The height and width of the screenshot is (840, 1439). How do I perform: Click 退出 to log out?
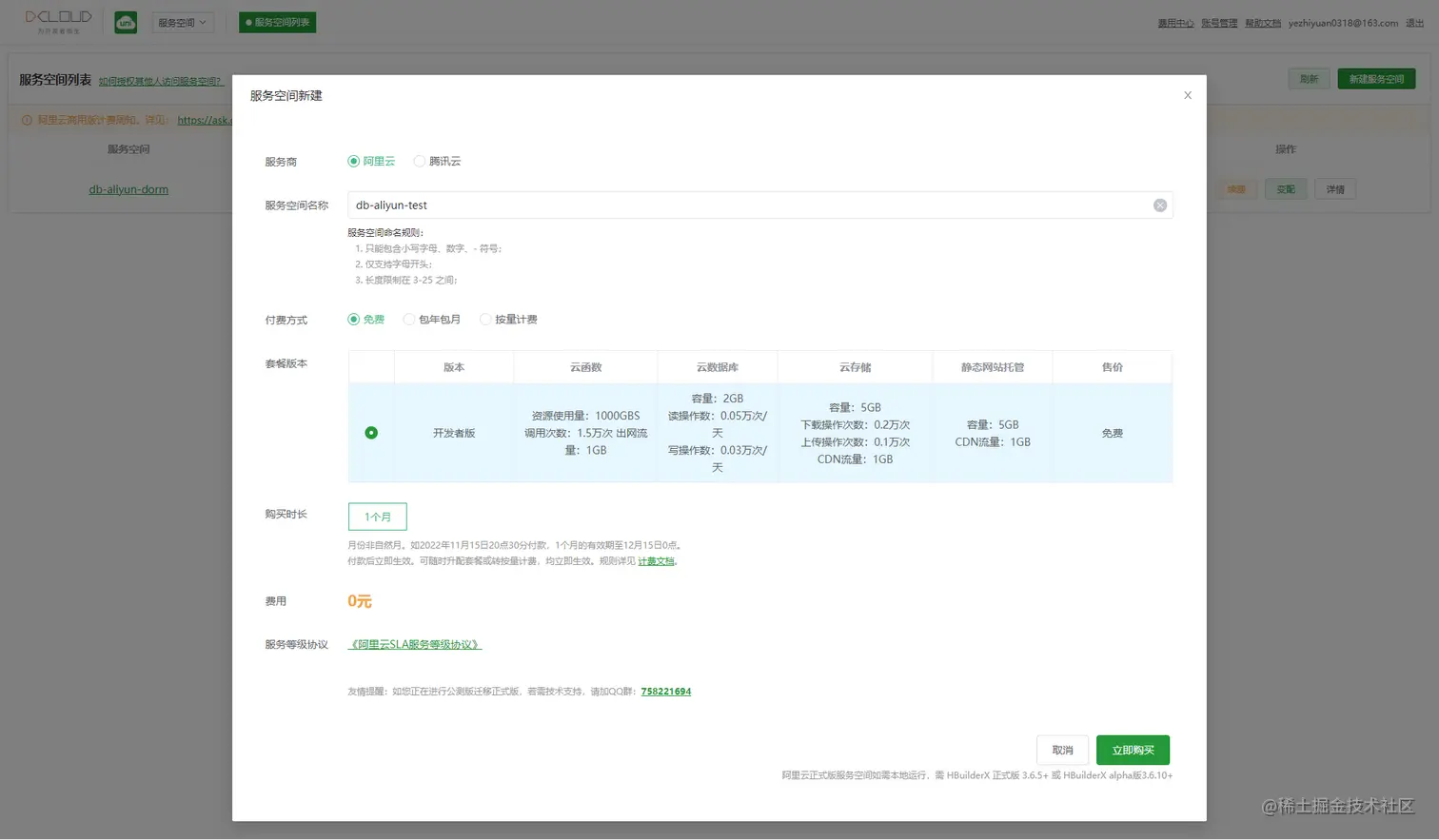pyautogui.click(x=1415, y=23)
